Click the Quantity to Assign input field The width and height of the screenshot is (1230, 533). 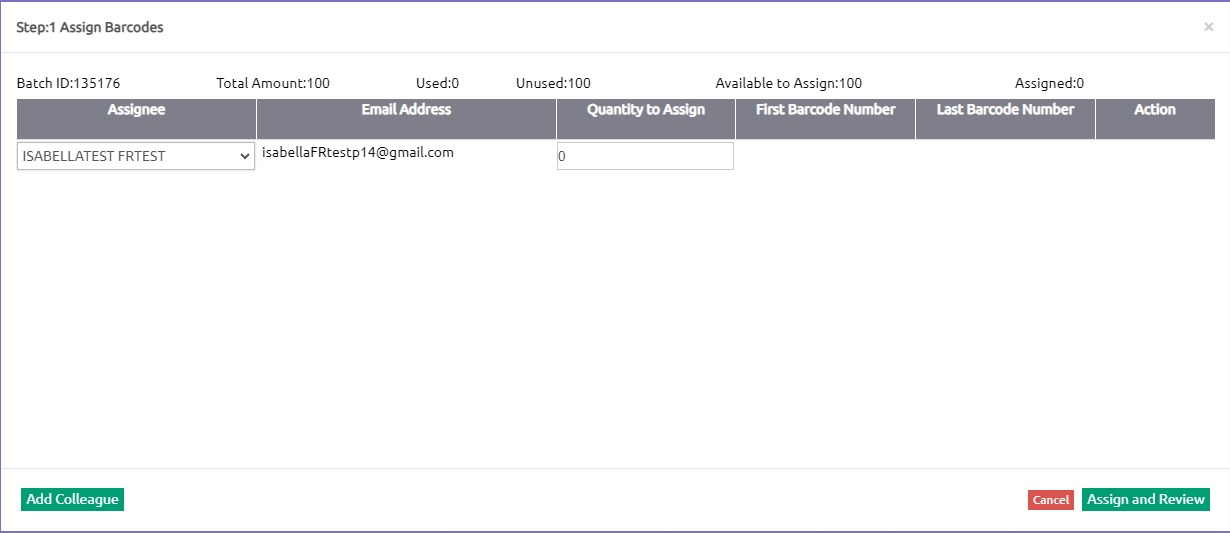pyautogui.click(x=645, y=156)
